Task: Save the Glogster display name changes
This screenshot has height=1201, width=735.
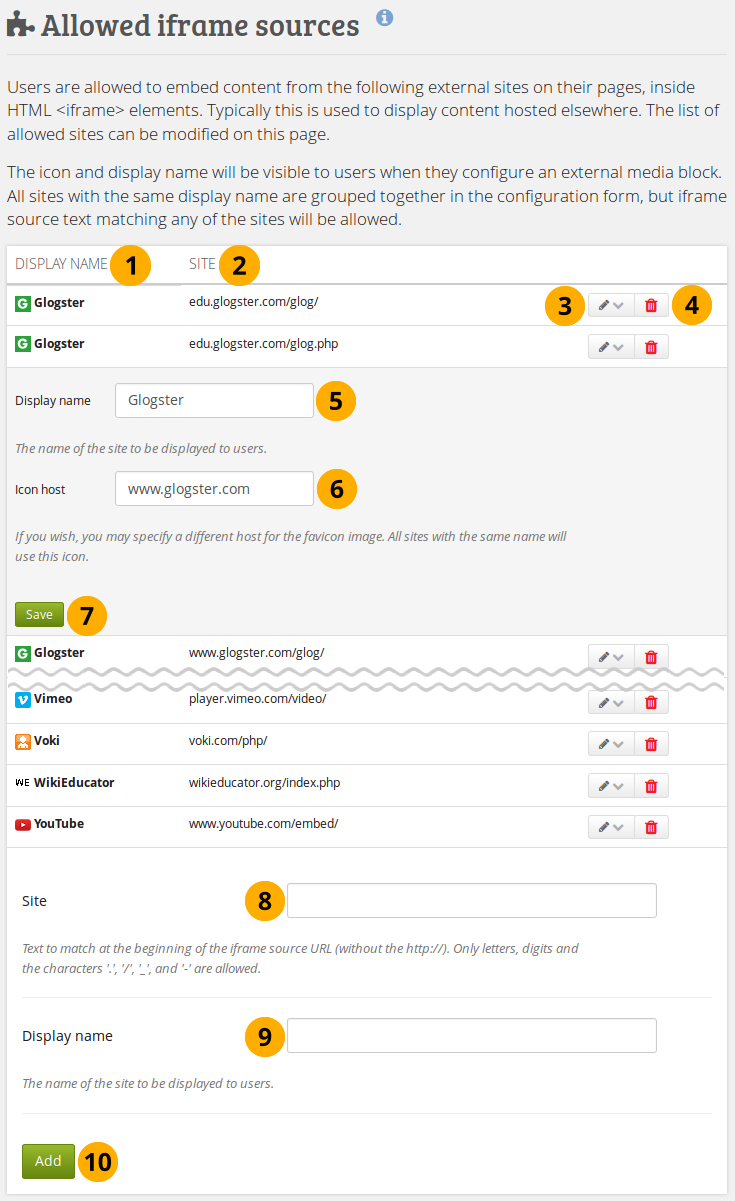Action: 39,614
